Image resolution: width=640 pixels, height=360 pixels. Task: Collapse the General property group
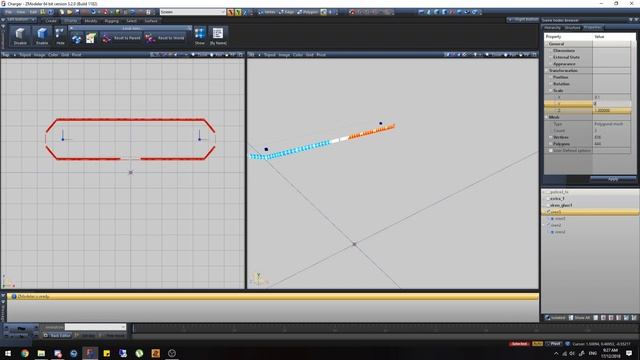point(547,44)
